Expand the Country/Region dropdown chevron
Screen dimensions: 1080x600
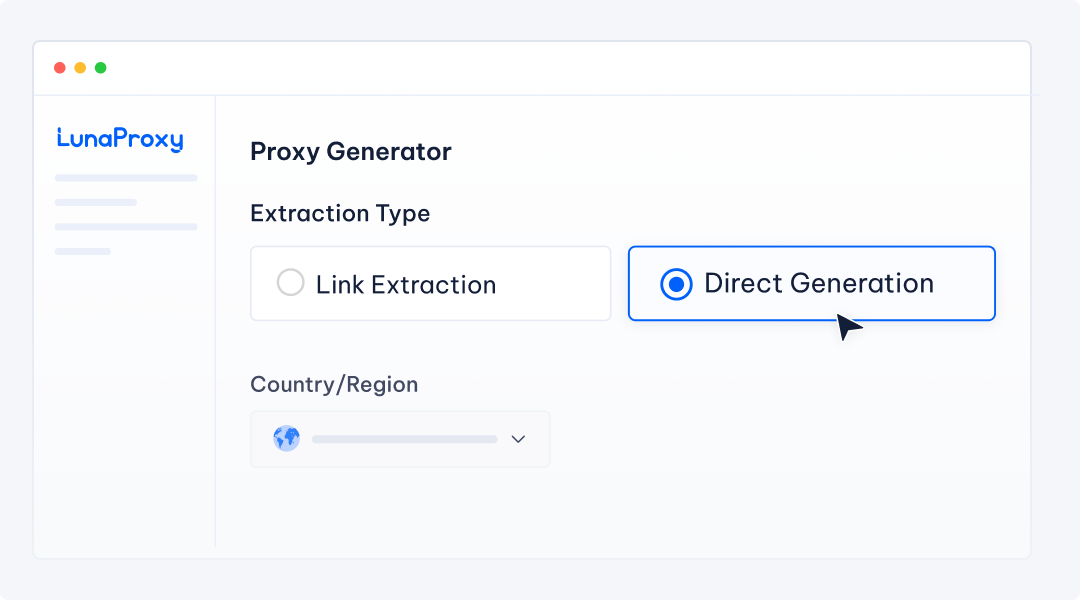click(x=518, y=439)
